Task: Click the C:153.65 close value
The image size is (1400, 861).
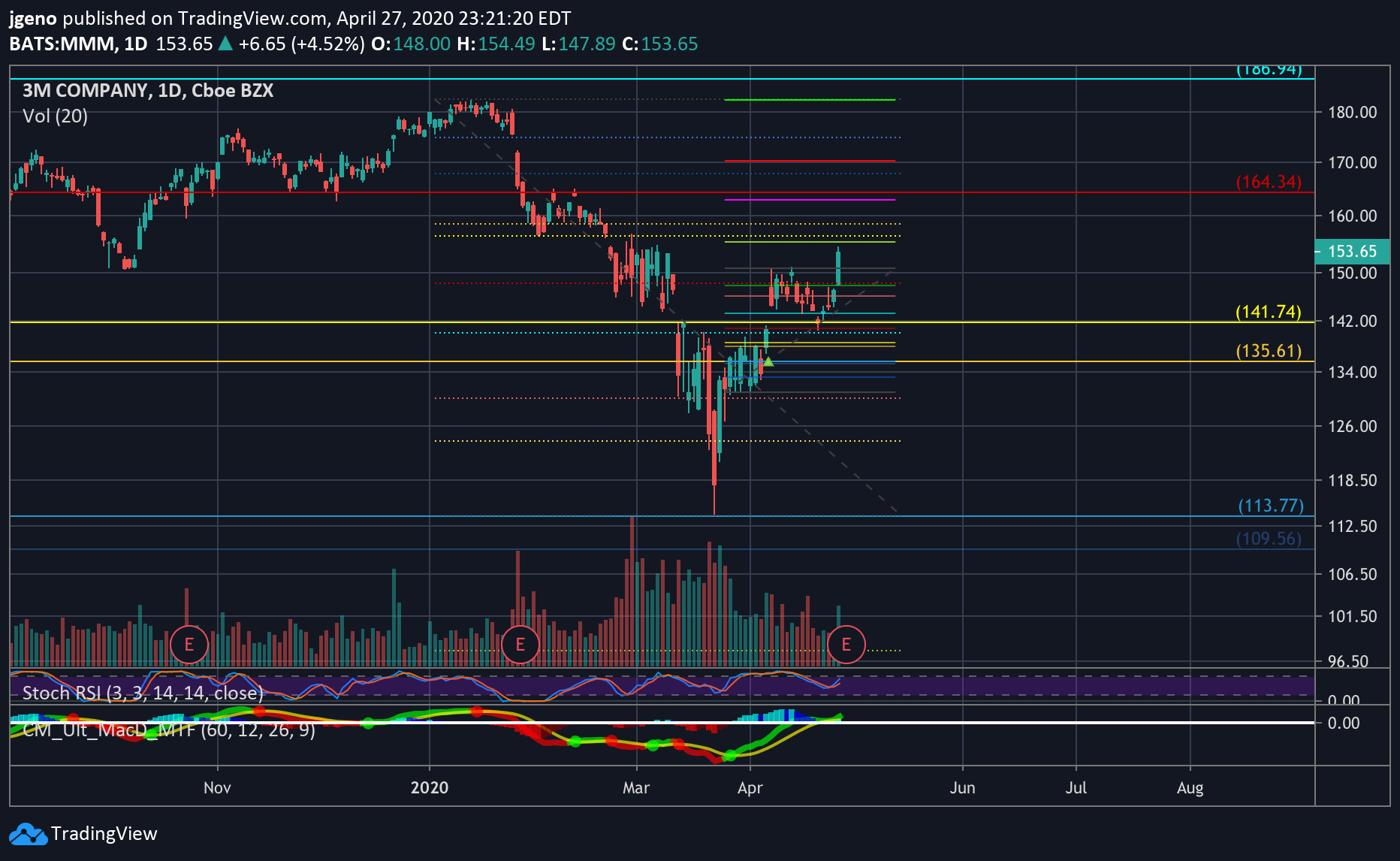Action: (660, 44)
